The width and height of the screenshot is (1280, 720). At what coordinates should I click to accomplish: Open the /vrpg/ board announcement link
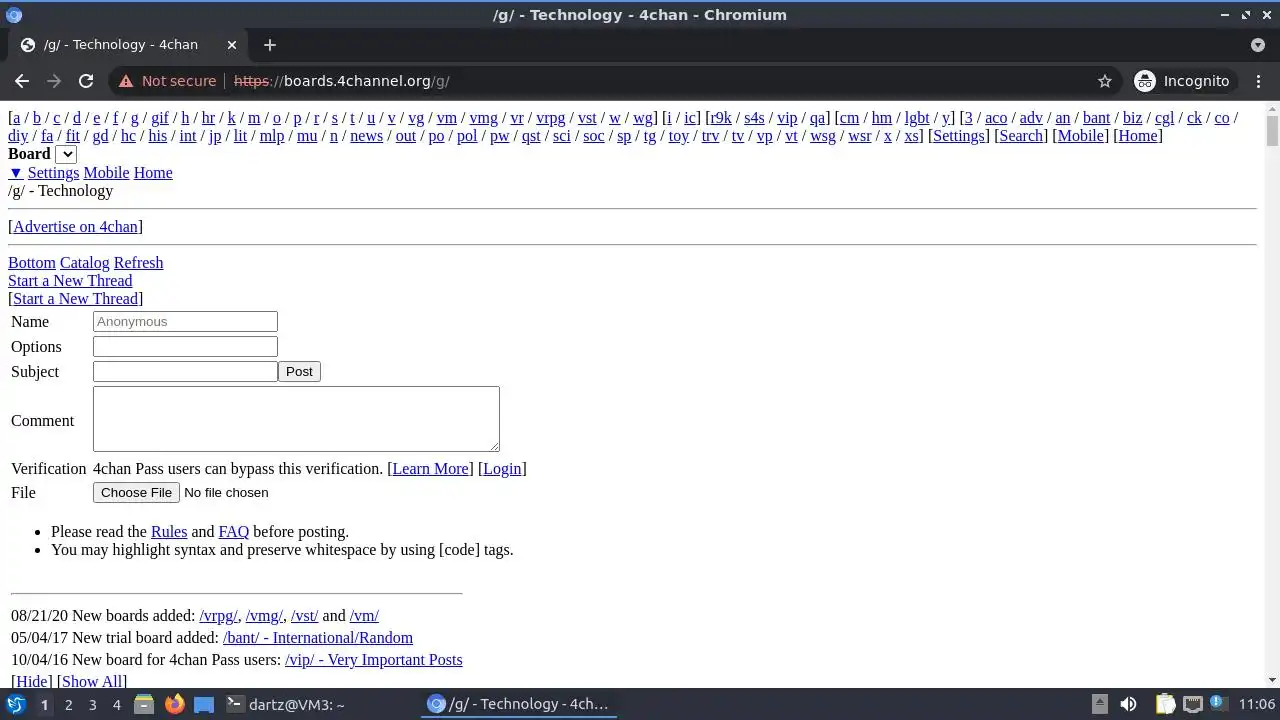(x=218, y=616)
